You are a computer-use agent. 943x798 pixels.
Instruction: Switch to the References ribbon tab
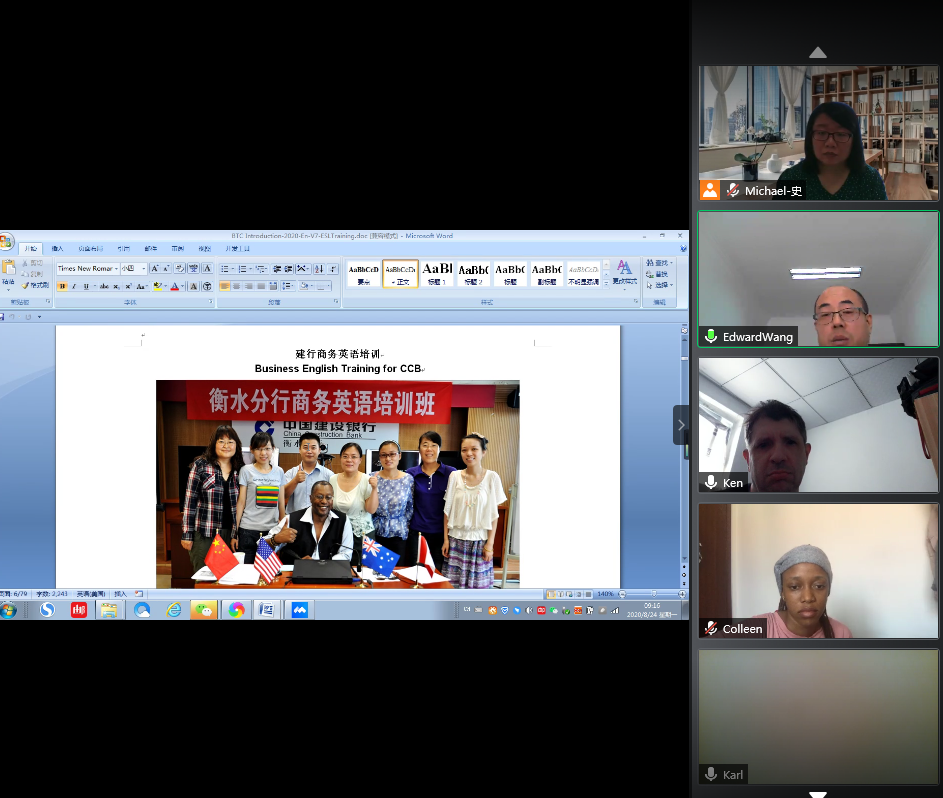pos(124,248)
